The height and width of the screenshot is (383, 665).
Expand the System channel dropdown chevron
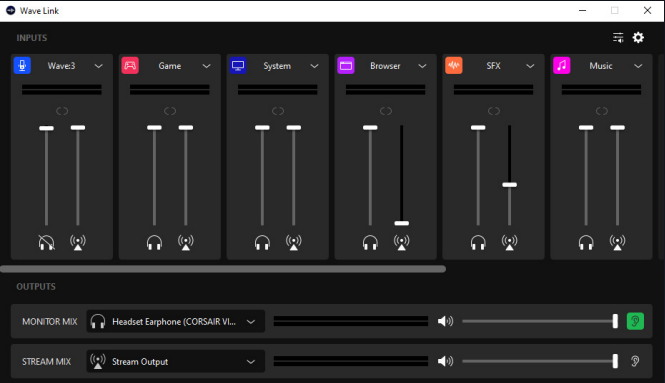[x=314, y=66]
